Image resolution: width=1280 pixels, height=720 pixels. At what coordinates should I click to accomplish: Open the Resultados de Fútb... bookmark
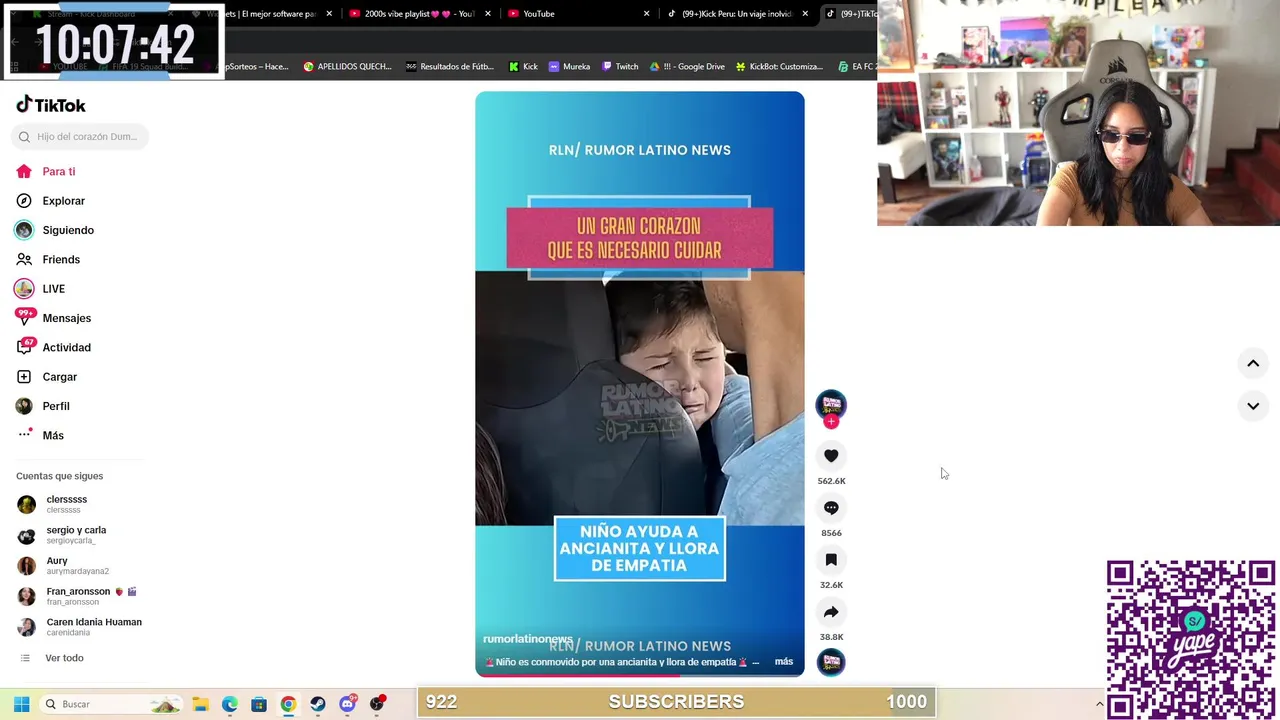tap(450, 67)
